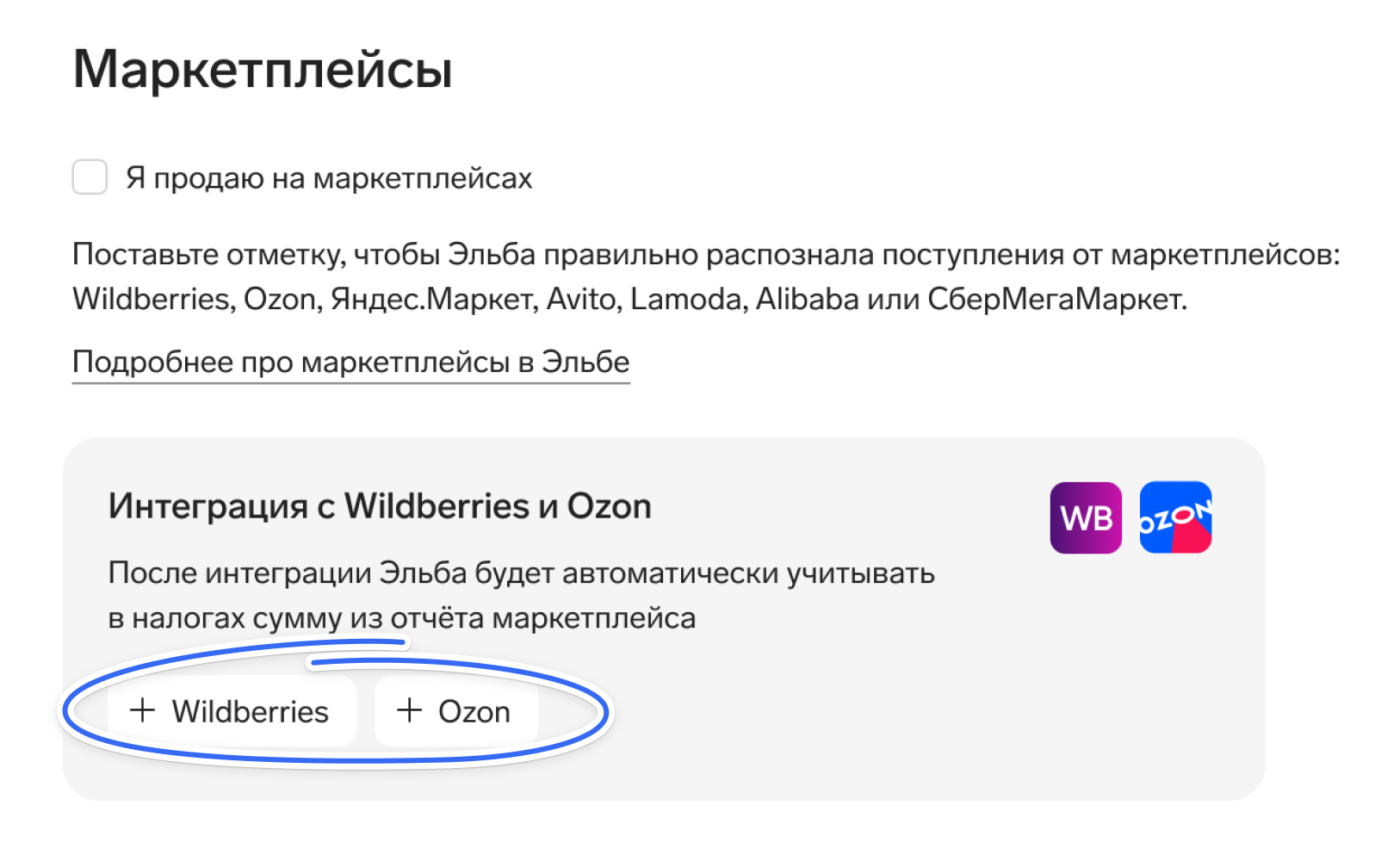Click the word 'Эльбе' in the link

(585, 362)
